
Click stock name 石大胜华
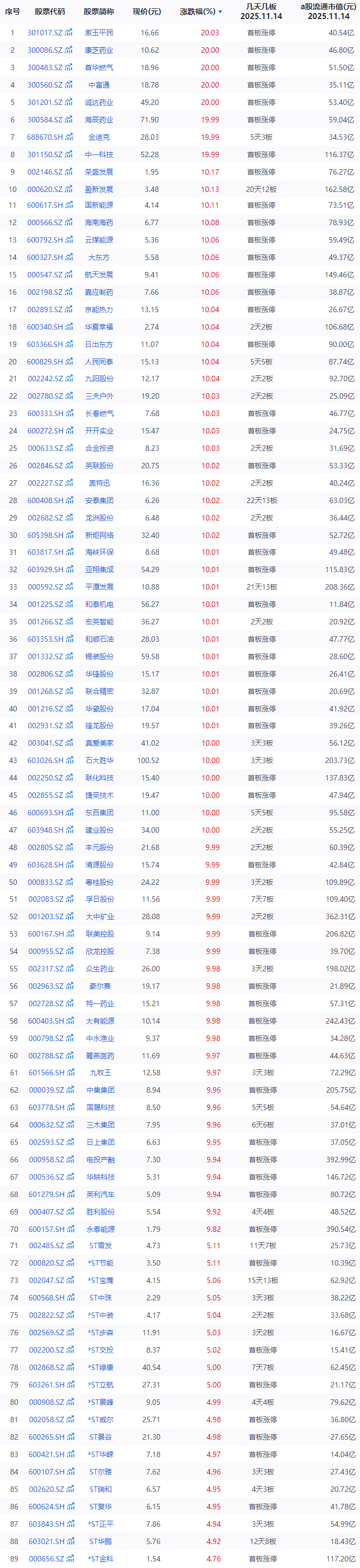click(98, 761)
